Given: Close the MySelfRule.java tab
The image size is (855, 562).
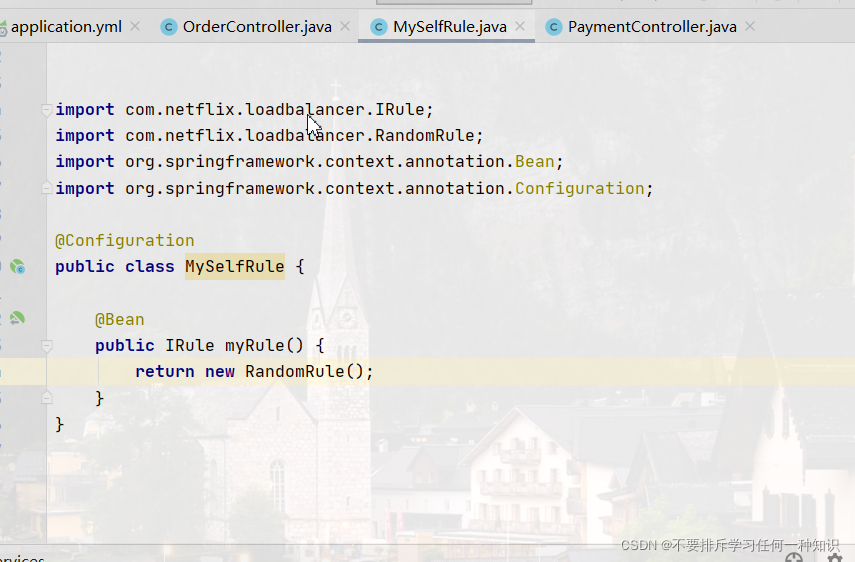Looking at the screenshot, I should point(520,26).
